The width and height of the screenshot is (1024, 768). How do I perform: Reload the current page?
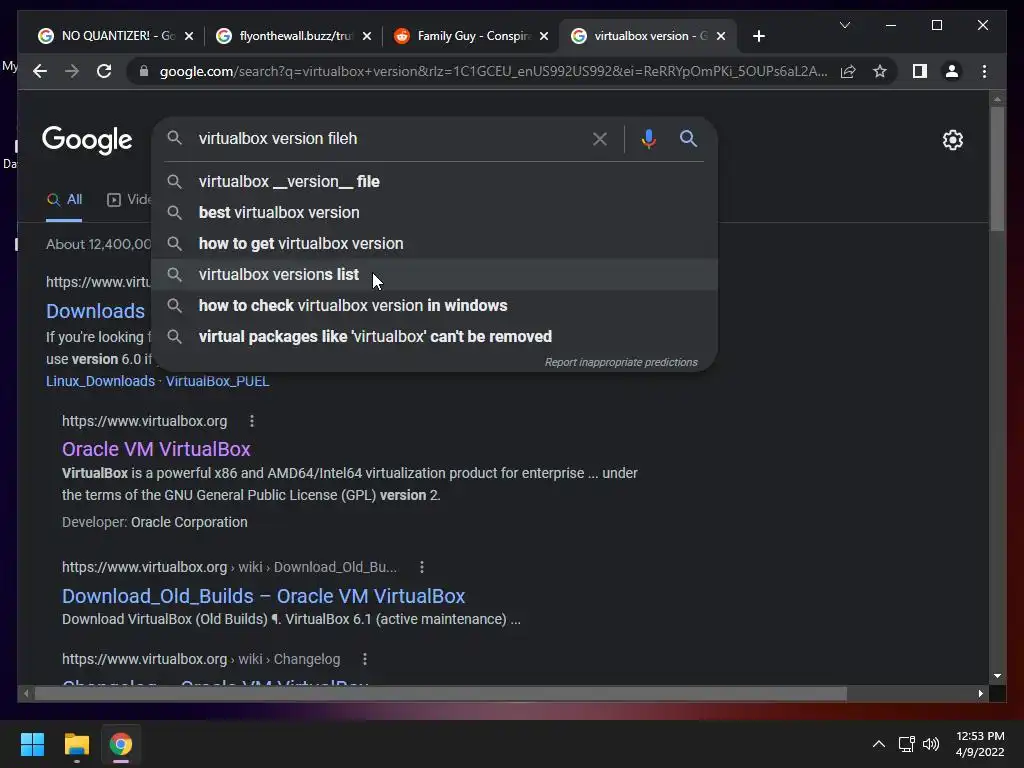[x=104, y=71]
